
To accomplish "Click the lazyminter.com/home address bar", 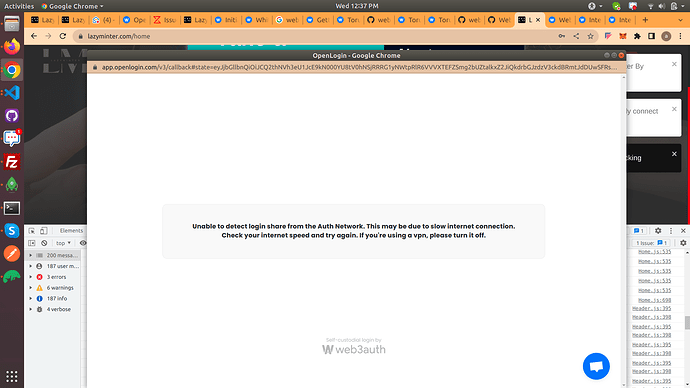I will tap(314, 36).
